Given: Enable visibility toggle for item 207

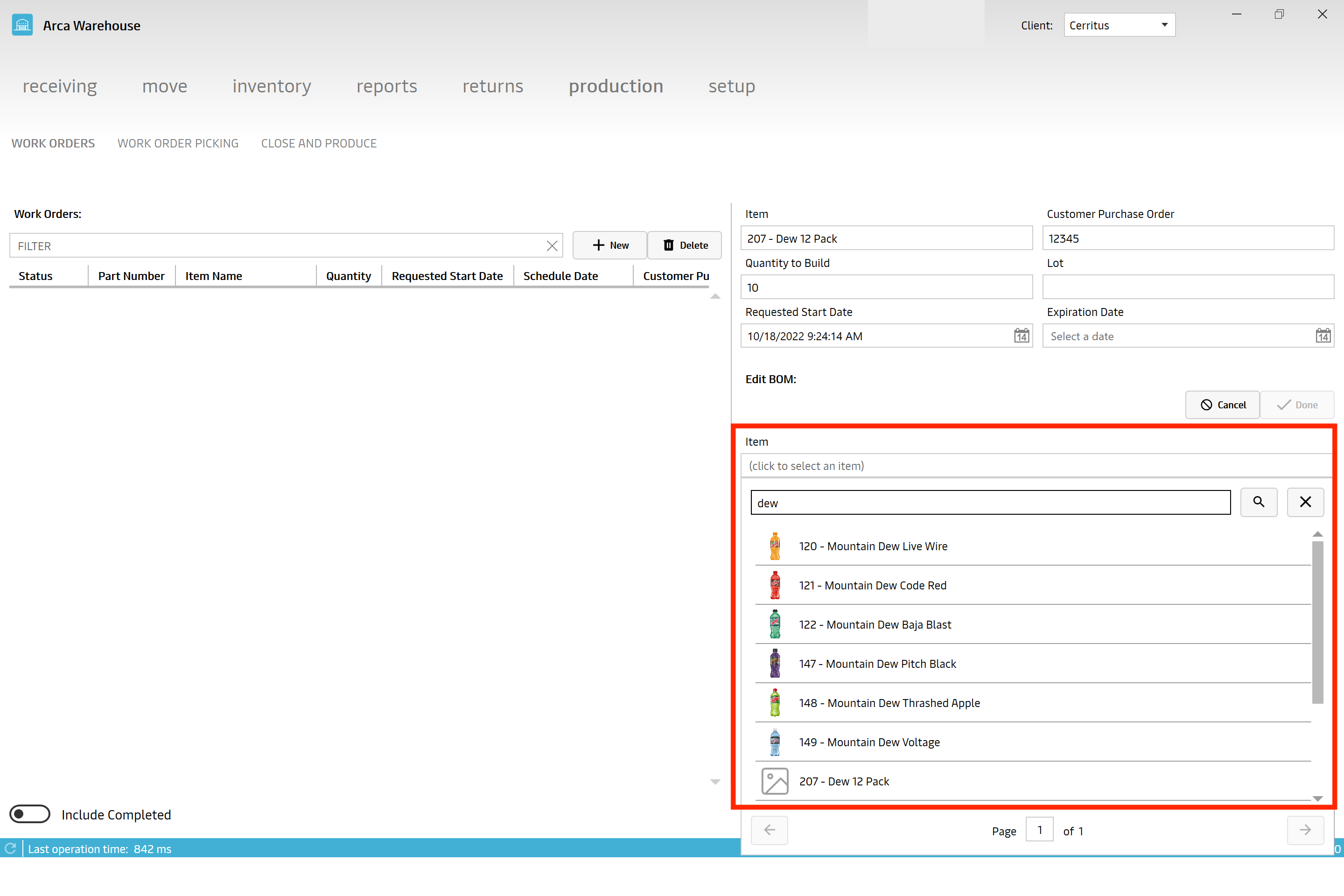Looking at the screenshot, I should pyautogui.click(x=775, y=781).
